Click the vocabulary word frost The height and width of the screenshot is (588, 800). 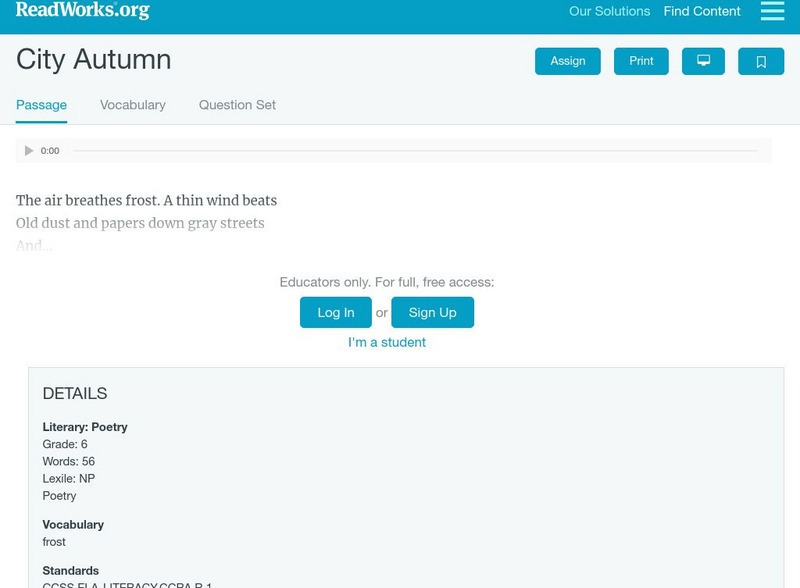pyautogui.click(x=54, y=542)
